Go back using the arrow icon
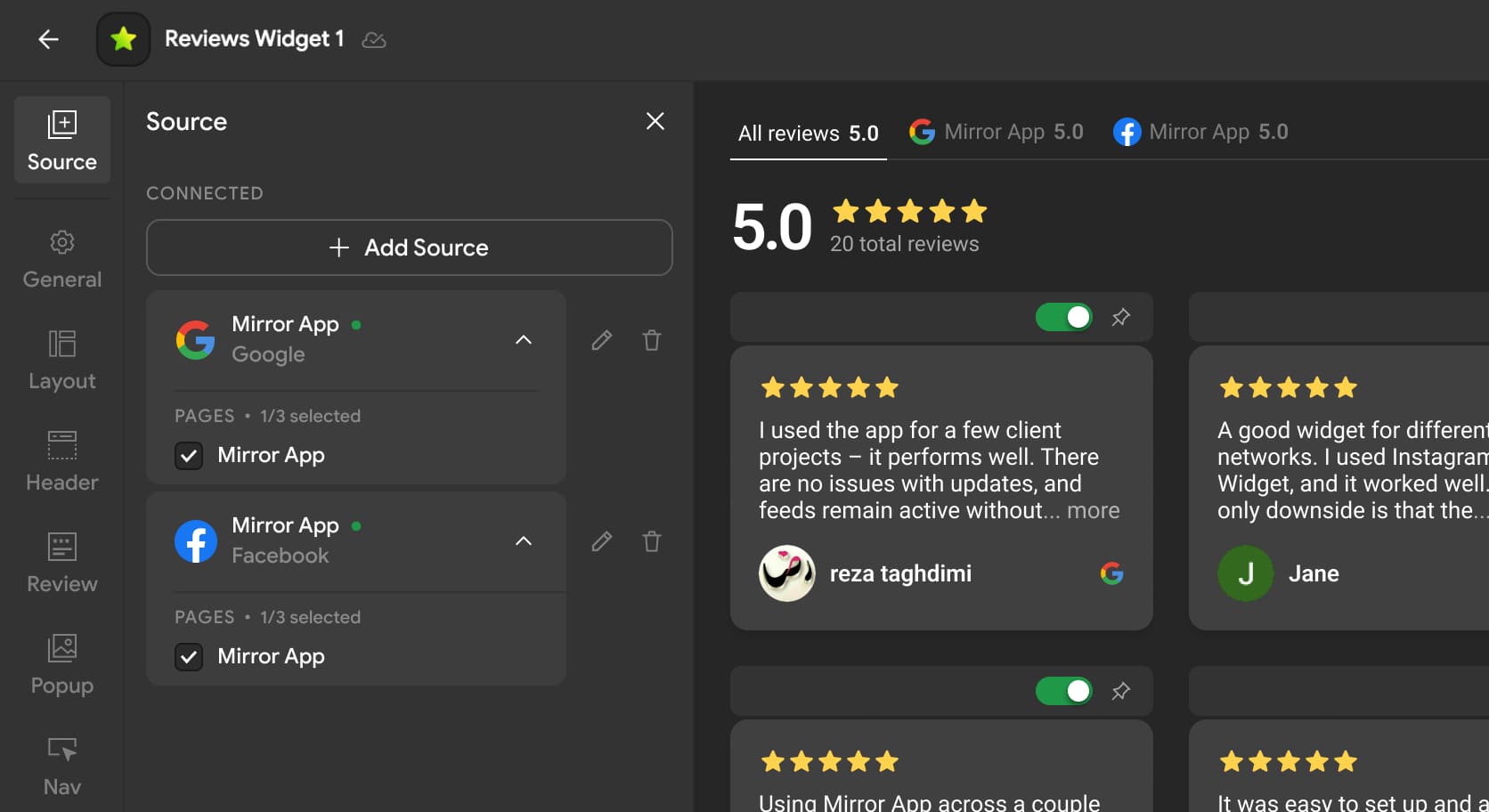The image size is (1489, 812). (48, 39)
